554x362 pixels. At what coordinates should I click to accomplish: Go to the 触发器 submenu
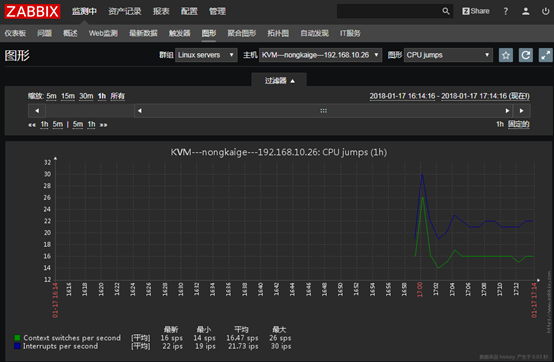179,33
